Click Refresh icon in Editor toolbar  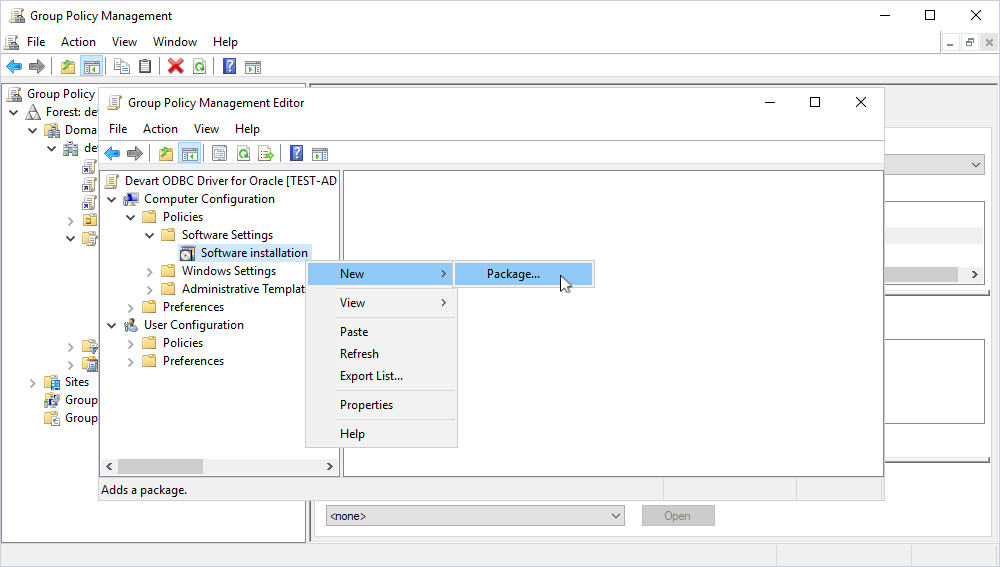(243, 153)
